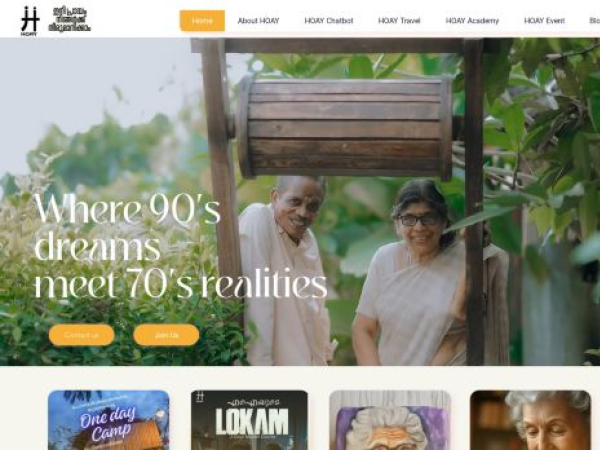Click the wooden well pulley in hero image
600x450 pixels.
click(343, 127)
